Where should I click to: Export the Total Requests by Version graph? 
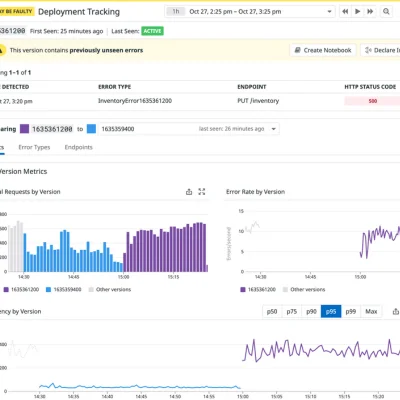point(189,192)
